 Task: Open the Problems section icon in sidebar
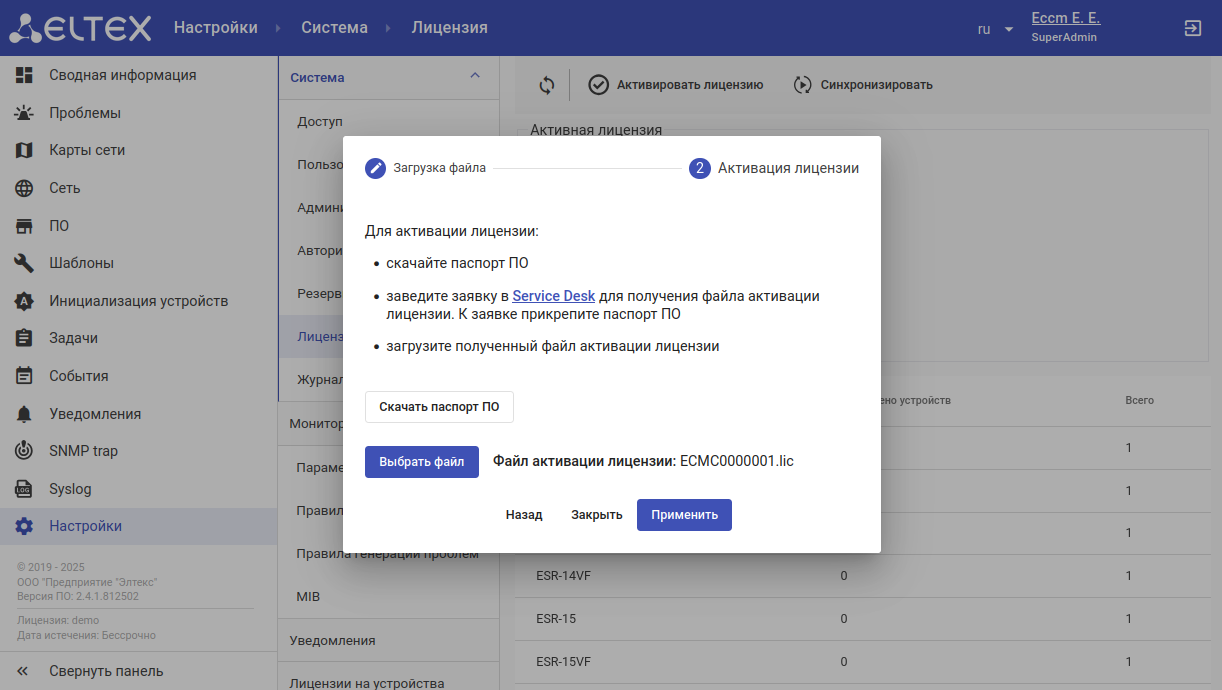(24, 113)
